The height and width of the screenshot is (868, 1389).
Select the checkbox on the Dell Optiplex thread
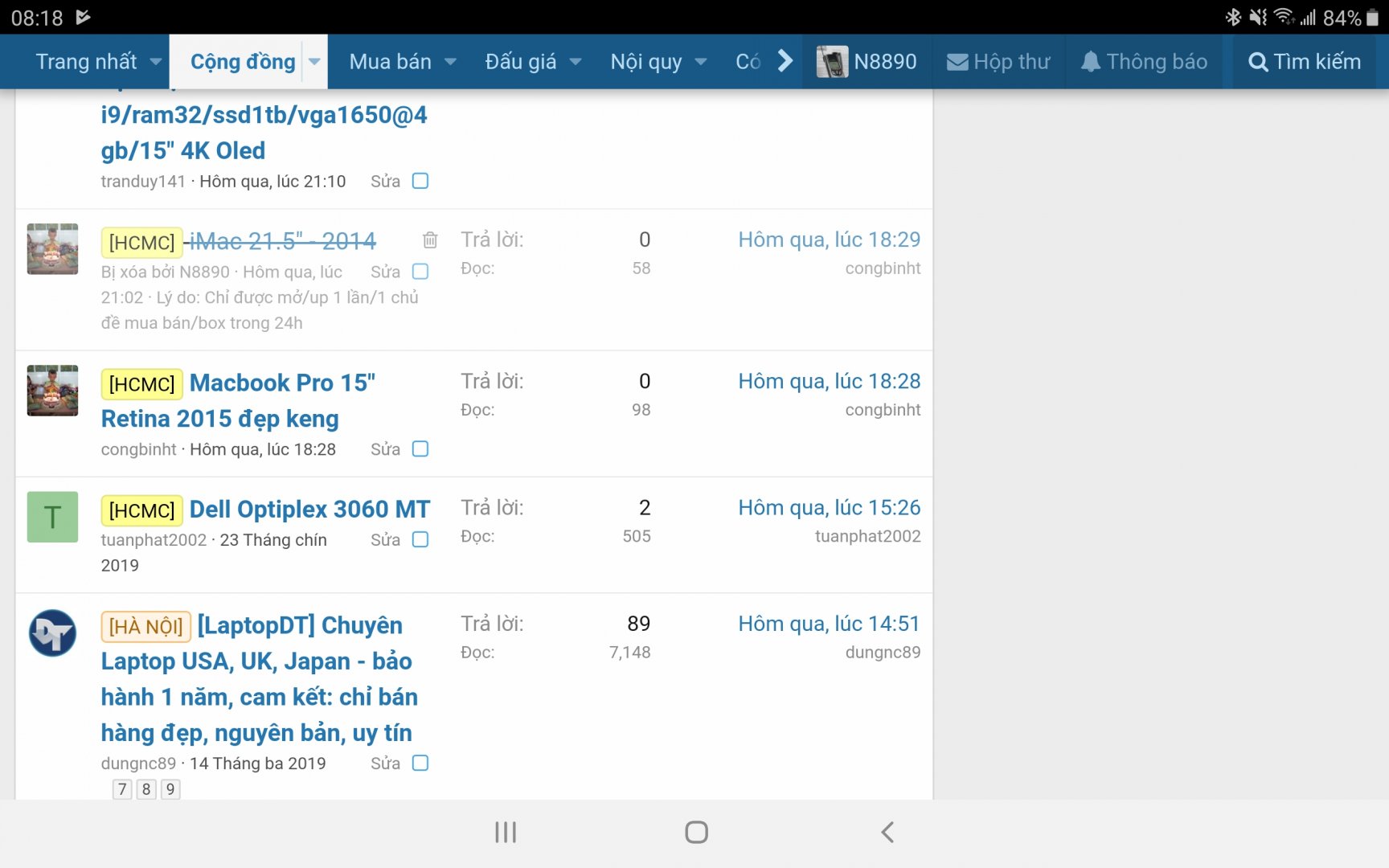(420, 540)
